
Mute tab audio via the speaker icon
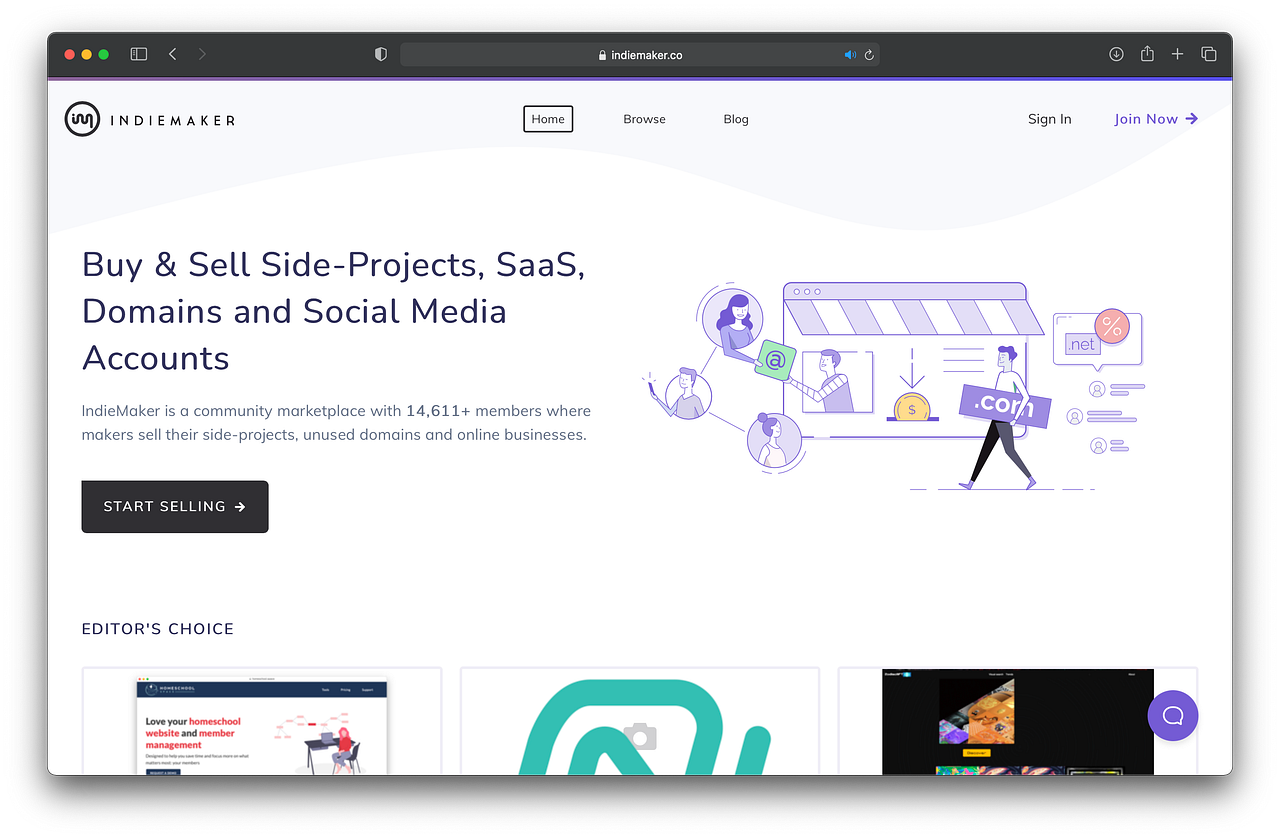coord(849,54)
